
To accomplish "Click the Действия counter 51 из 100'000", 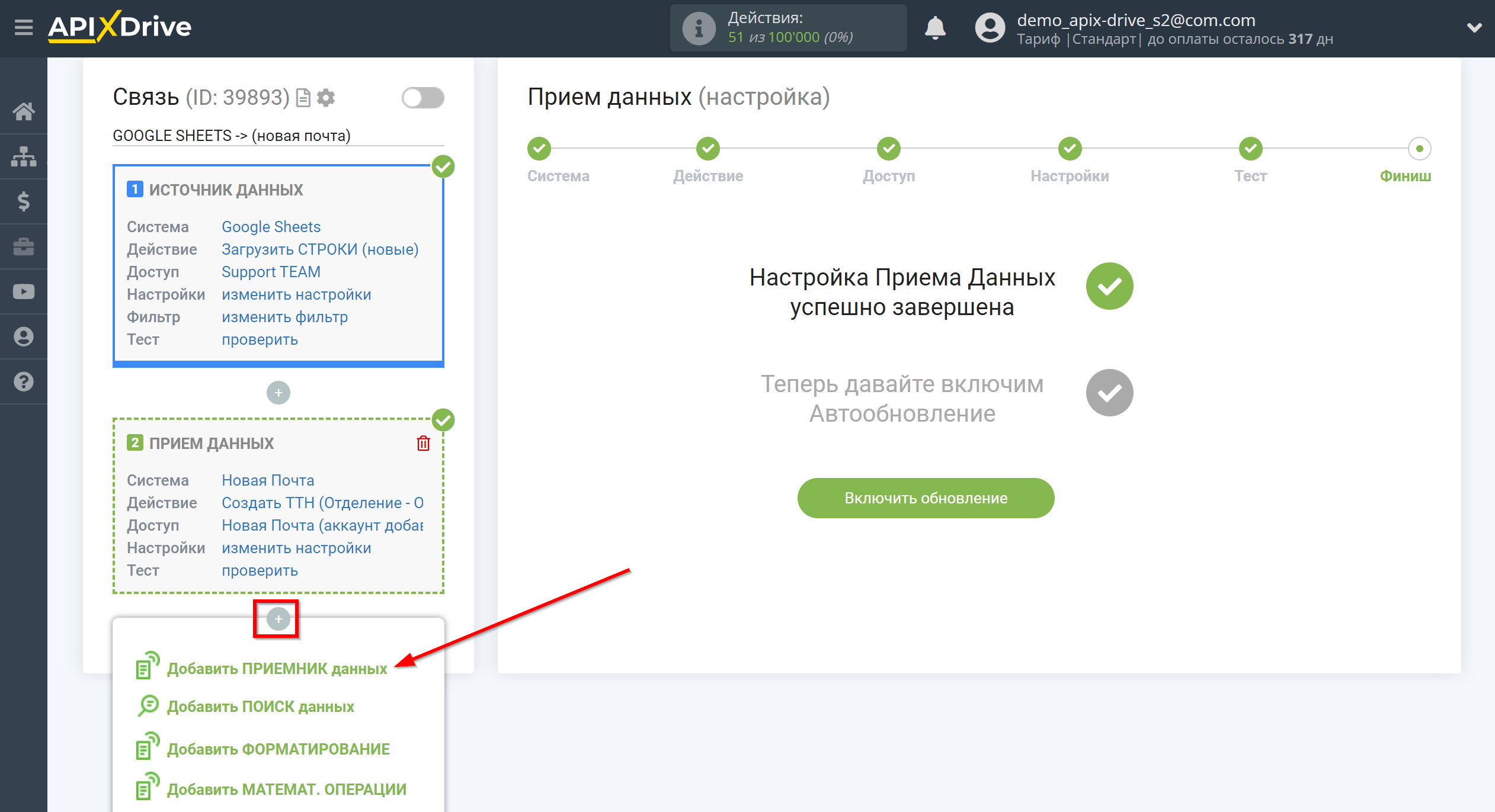I will pos(790,37).
